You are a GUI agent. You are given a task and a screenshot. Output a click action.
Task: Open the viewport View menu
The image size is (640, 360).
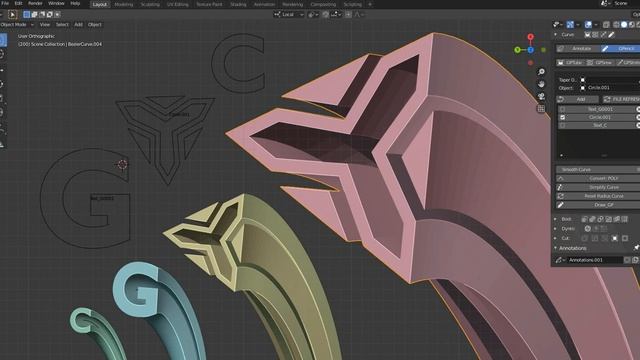pos(45,24)
